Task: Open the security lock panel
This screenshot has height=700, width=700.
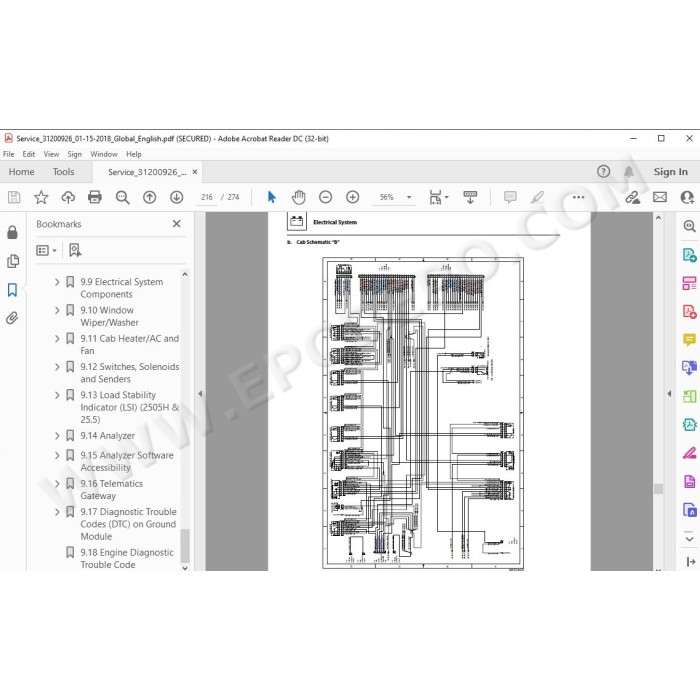Action: [12, 232]
